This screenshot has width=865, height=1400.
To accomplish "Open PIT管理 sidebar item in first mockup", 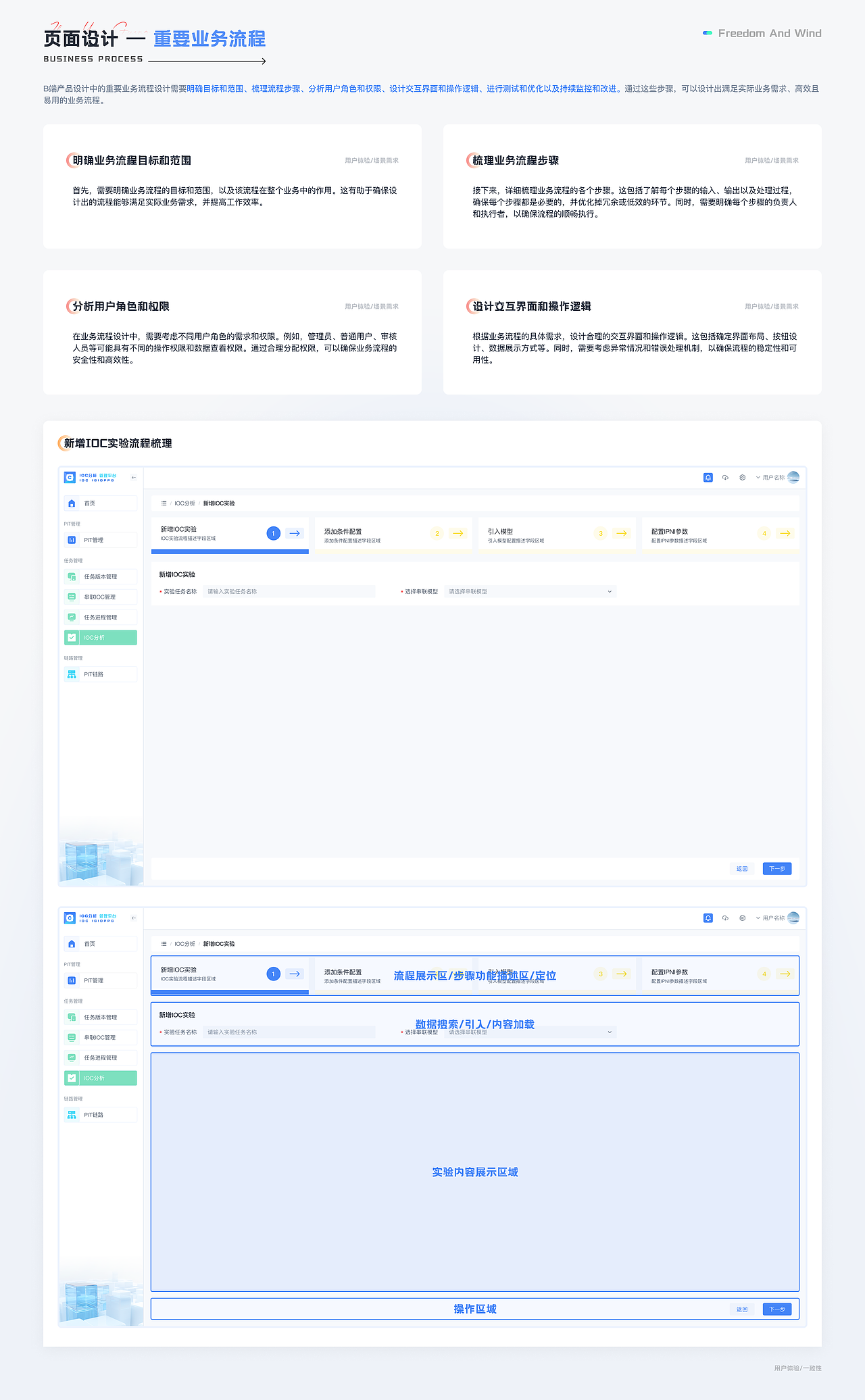I will 101,540.
